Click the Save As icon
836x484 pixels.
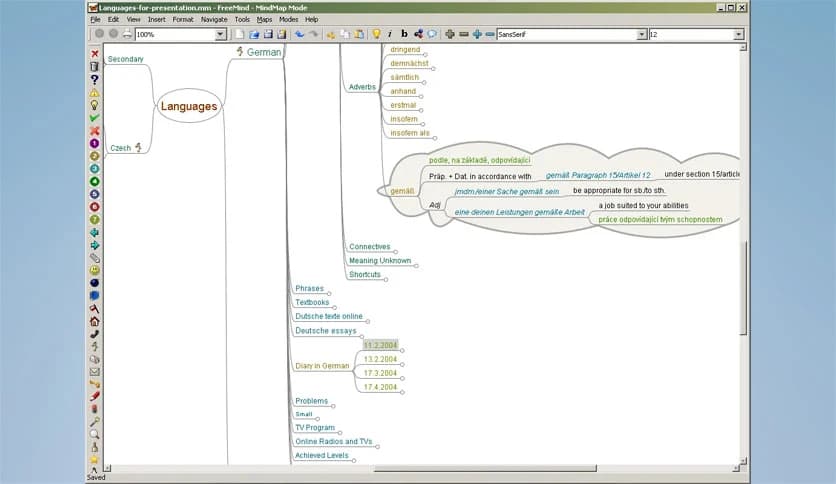[282, 34]
